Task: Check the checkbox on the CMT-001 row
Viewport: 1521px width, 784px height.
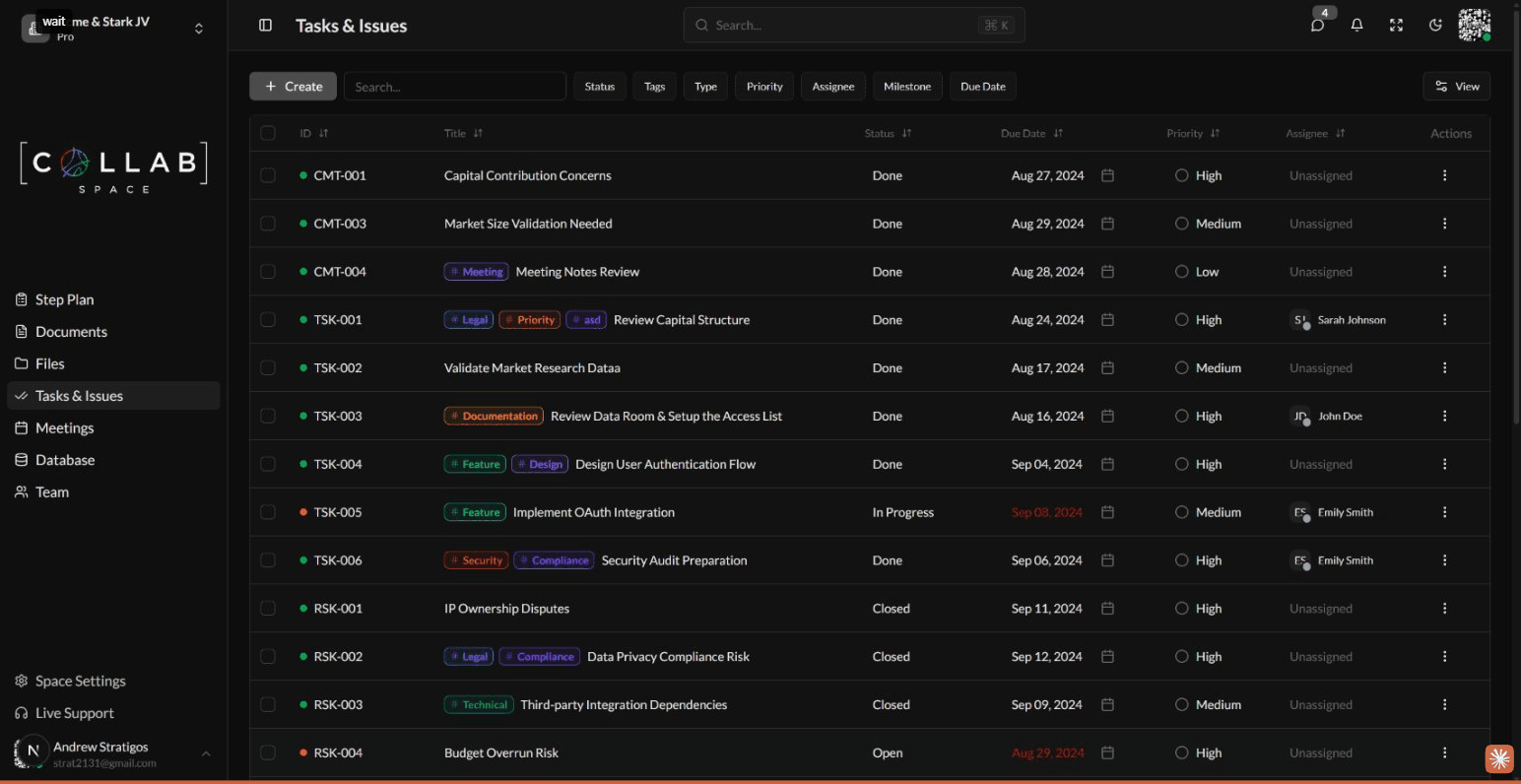Action: click(267, 175)
